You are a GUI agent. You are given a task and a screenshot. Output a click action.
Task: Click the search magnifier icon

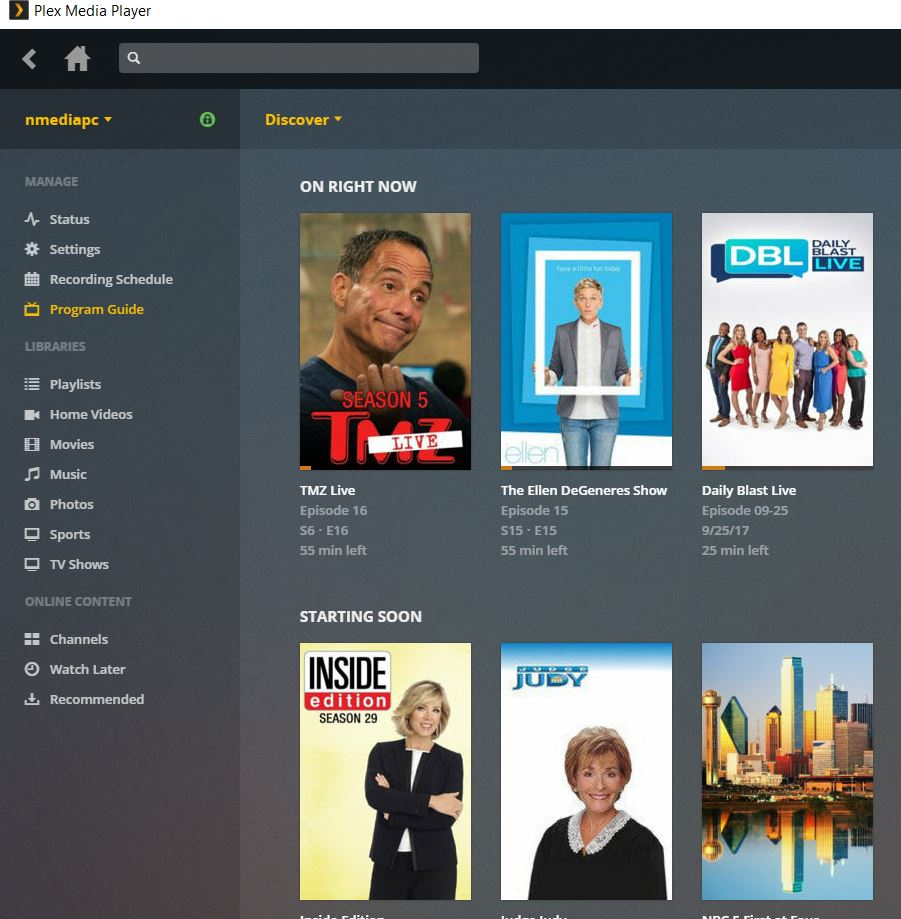click(134, 58)
